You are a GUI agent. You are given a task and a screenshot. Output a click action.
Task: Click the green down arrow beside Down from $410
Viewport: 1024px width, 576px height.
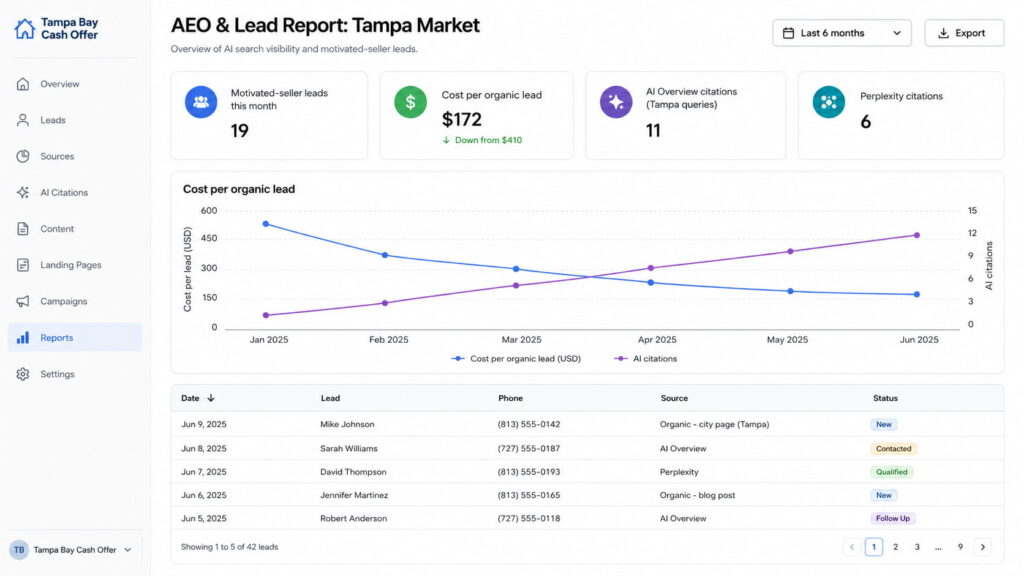coord(446,140)
